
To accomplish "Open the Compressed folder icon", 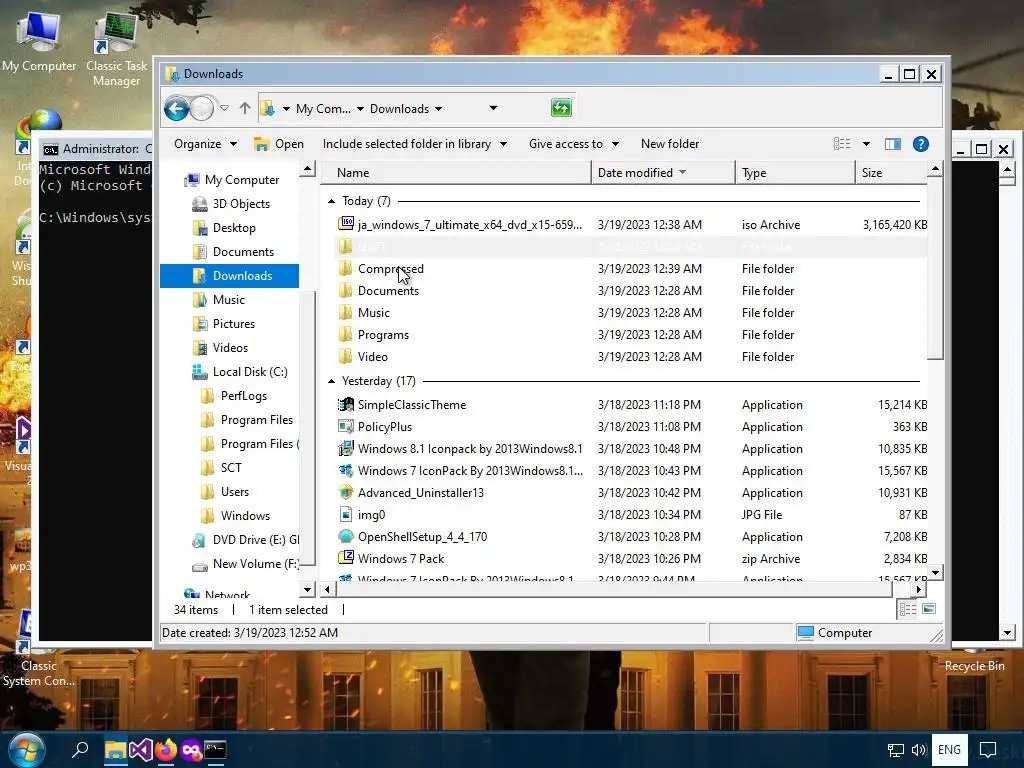I will click(346, 268).
